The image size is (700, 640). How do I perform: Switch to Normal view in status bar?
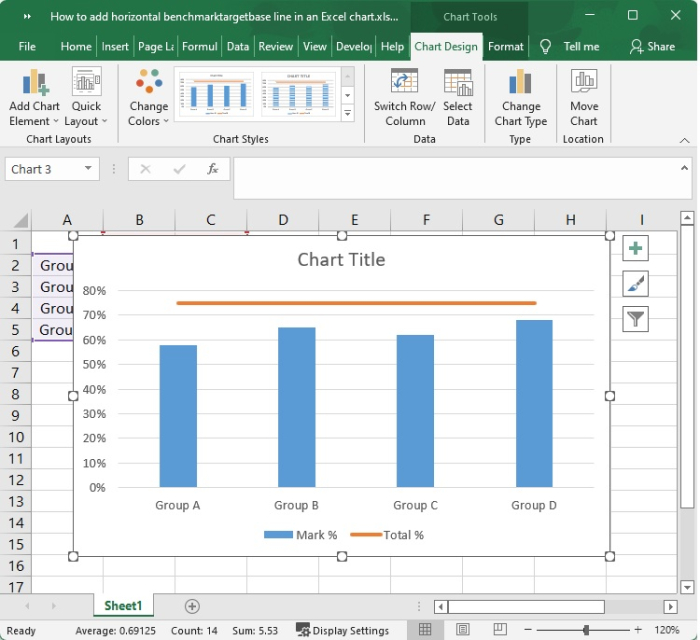pyautogui.click(x=425, y=630)
